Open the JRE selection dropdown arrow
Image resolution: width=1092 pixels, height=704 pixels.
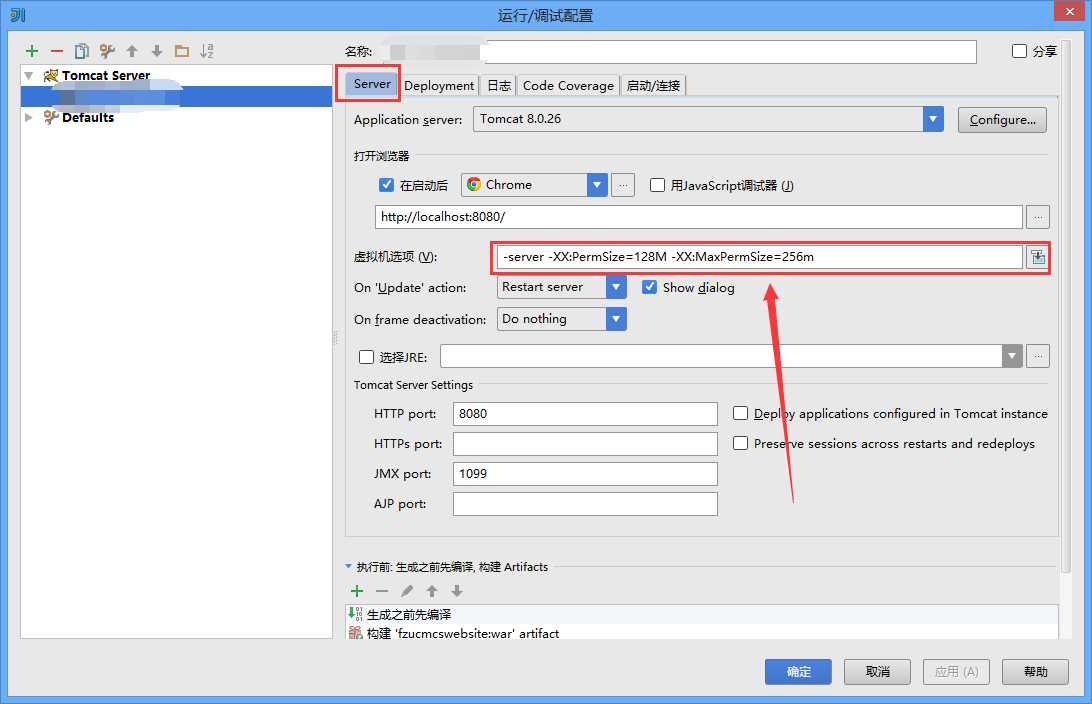[x=1012, y=357]
